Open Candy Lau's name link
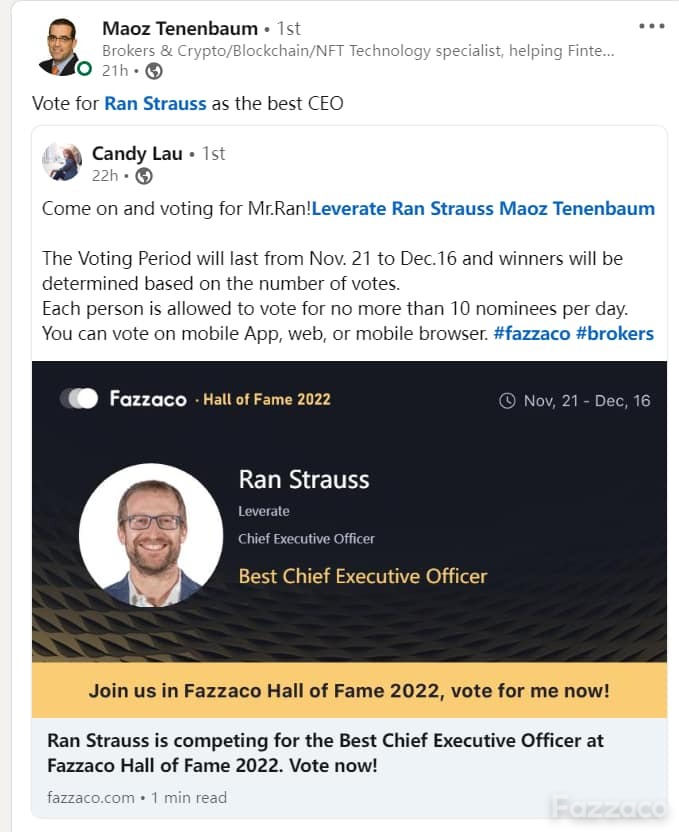Screen dimensions: 679x832 (x=137, y=153)
